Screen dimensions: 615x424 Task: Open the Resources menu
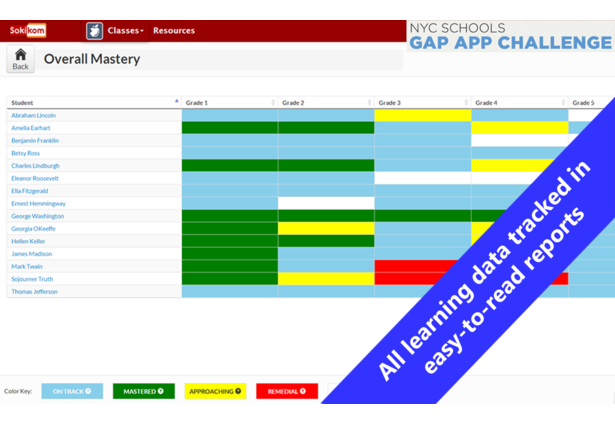(174, 31)
